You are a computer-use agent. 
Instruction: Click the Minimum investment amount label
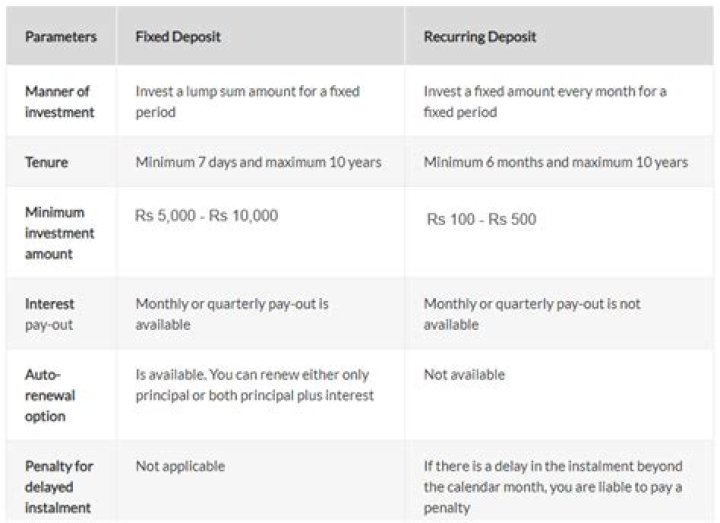(x=60, y=233)
